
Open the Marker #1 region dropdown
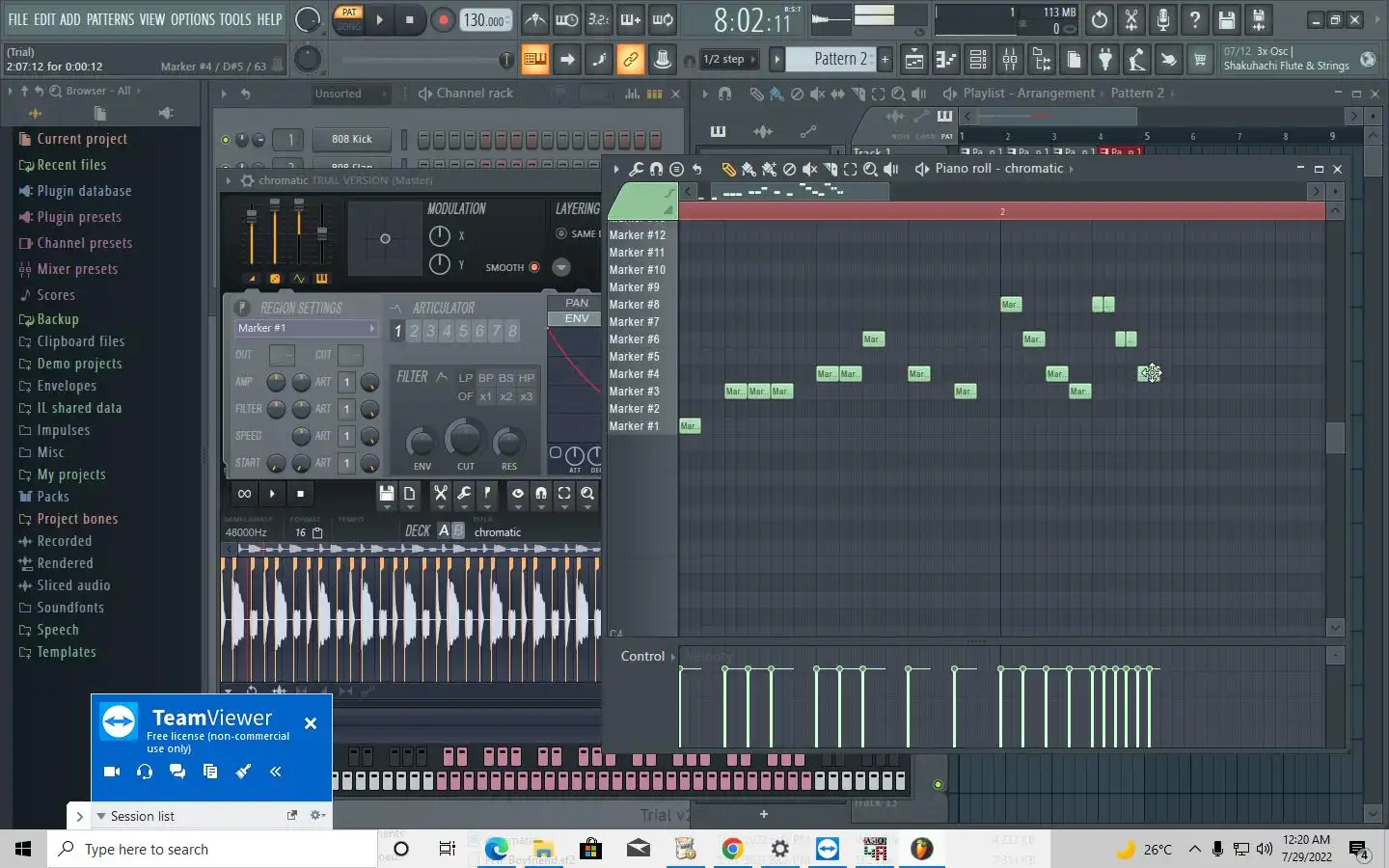(x=306, y=328)
